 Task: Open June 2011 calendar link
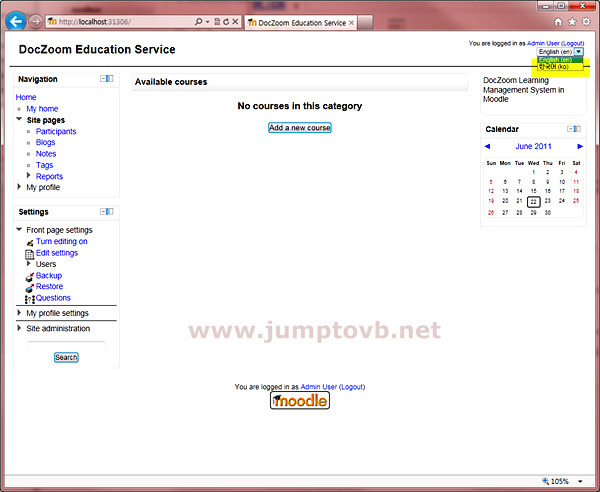(x=533, y=146)
